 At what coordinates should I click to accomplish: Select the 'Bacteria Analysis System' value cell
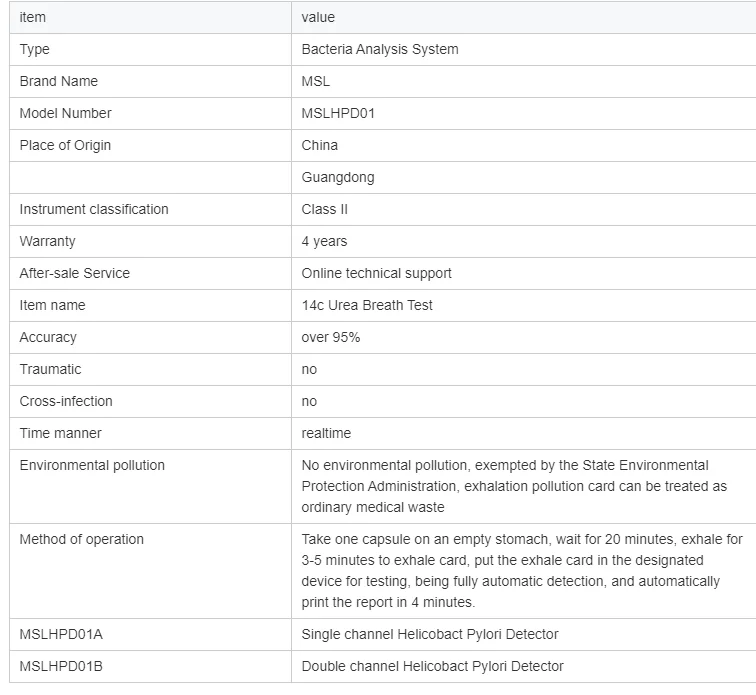(524, 49)
